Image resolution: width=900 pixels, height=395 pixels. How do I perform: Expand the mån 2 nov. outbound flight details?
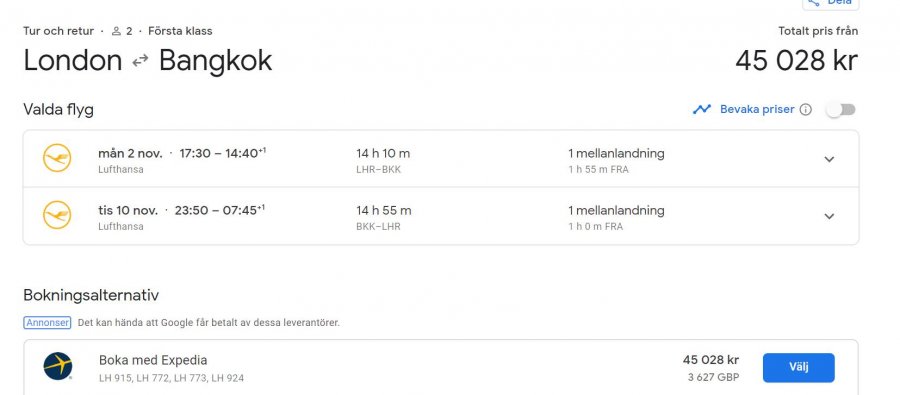pos(829,159)
